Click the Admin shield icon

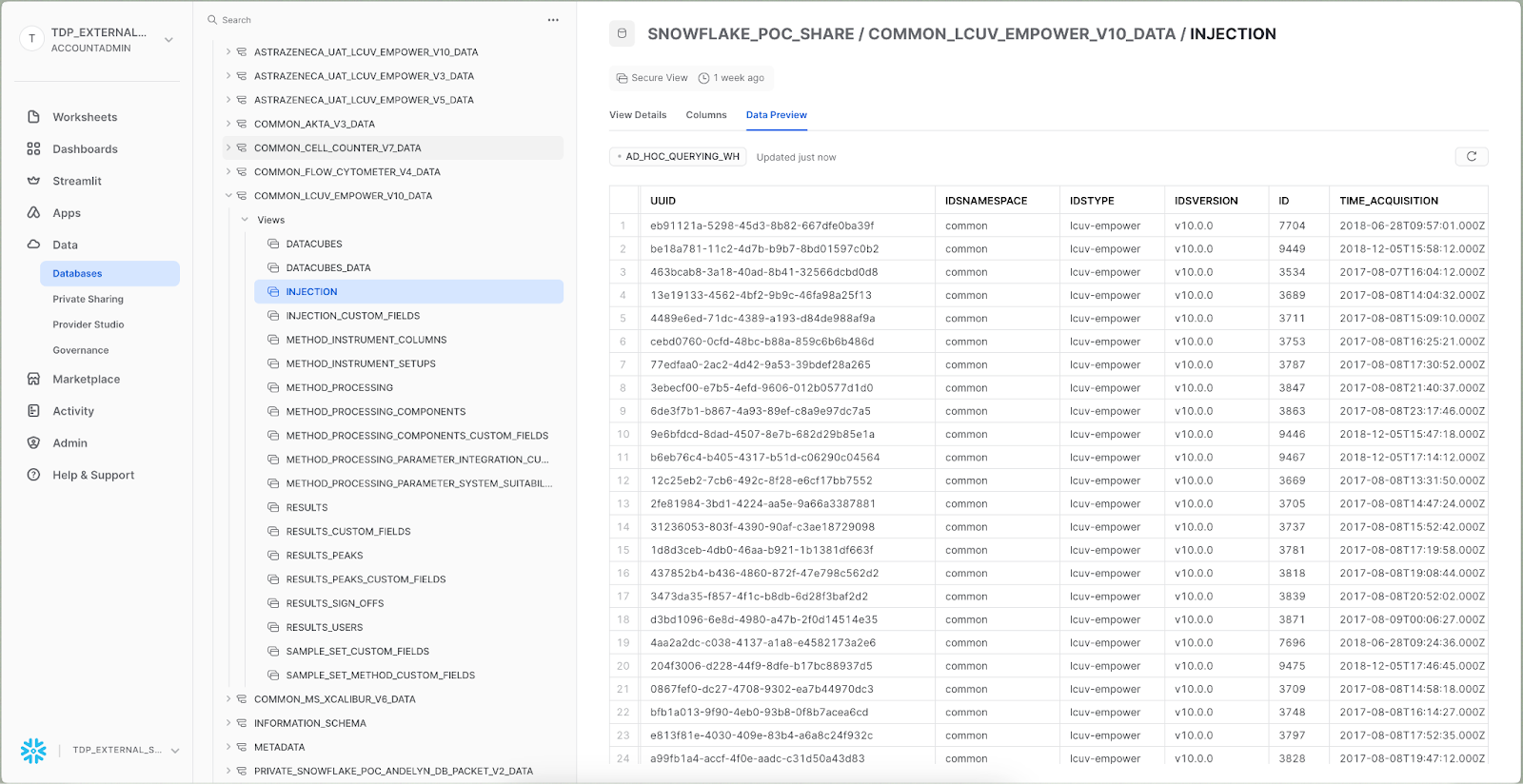coord(33,442)
